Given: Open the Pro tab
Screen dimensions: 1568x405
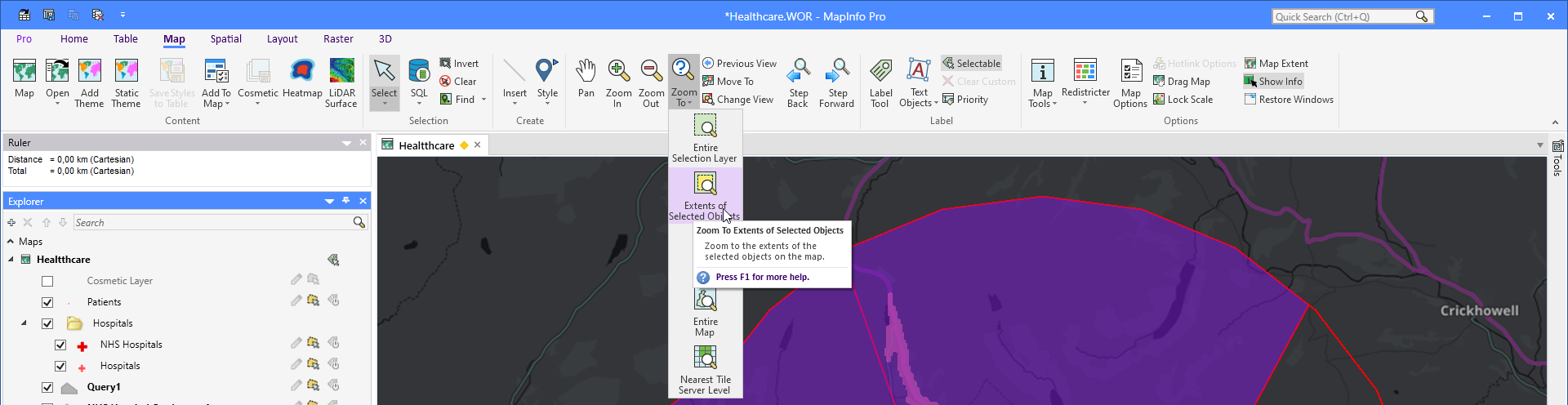Looking at the screenshot, I should point(24,38).
